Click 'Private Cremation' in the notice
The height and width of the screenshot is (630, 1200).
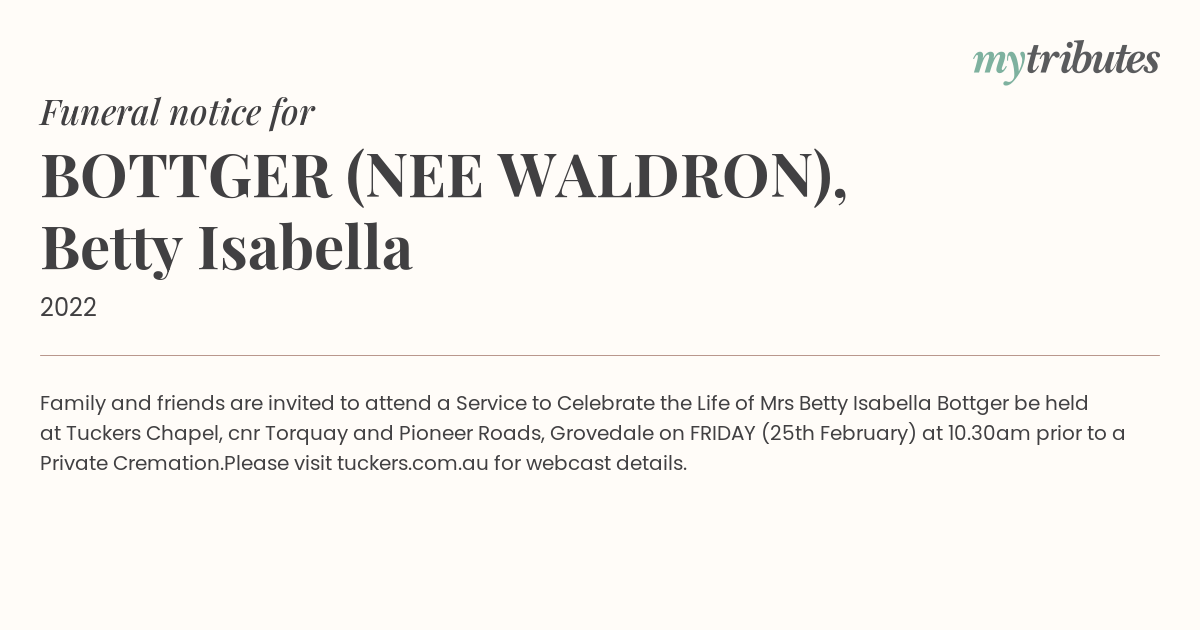click(131, 463)
